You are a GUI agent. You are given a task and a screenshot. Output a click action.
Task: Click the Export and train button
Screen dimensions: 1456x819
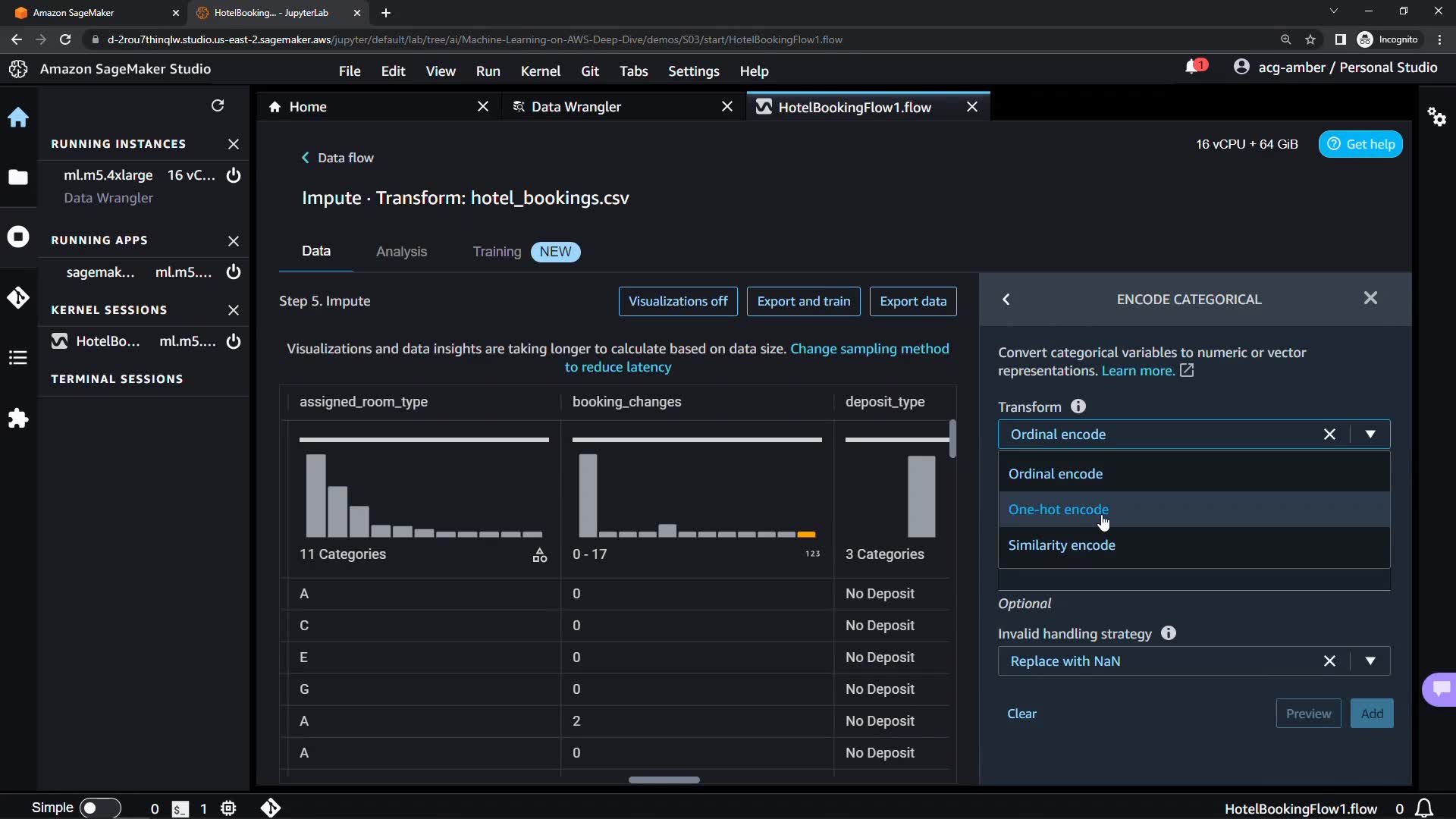(803, 301)
